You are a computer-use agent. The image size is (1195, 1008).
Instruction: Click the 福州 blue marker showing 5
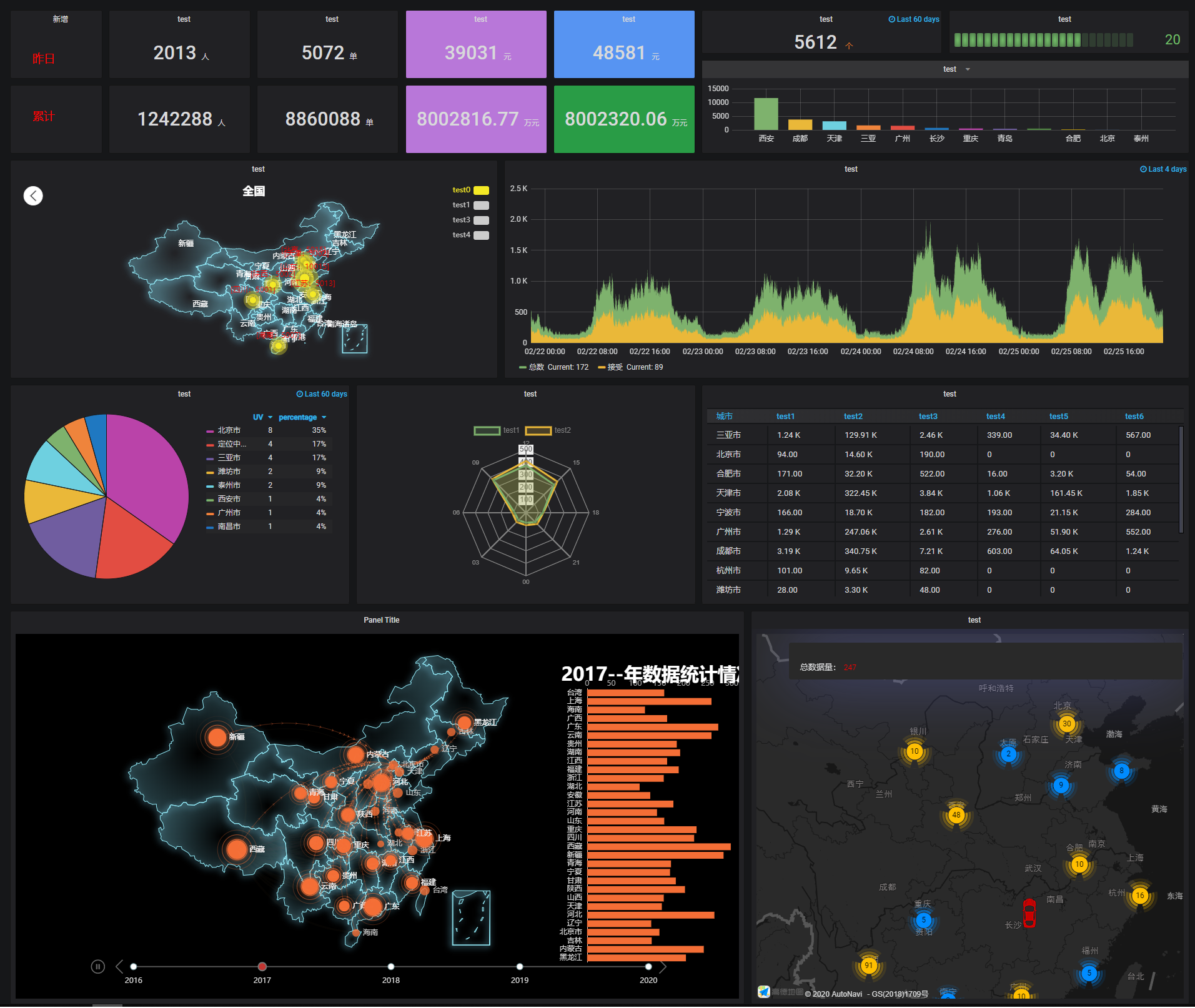coord(1089,973)
